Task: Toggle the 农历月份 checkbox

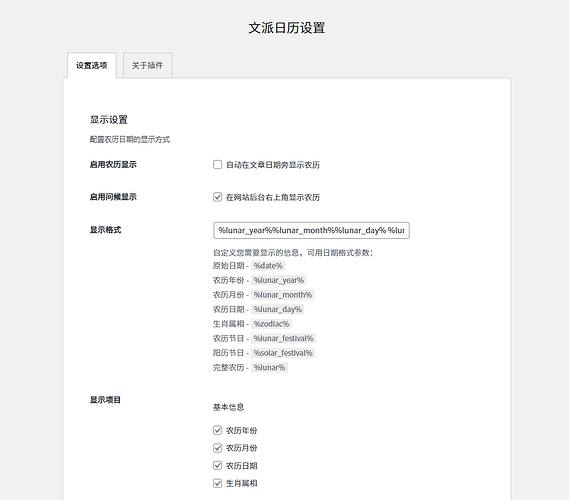Action: point(217,448)
